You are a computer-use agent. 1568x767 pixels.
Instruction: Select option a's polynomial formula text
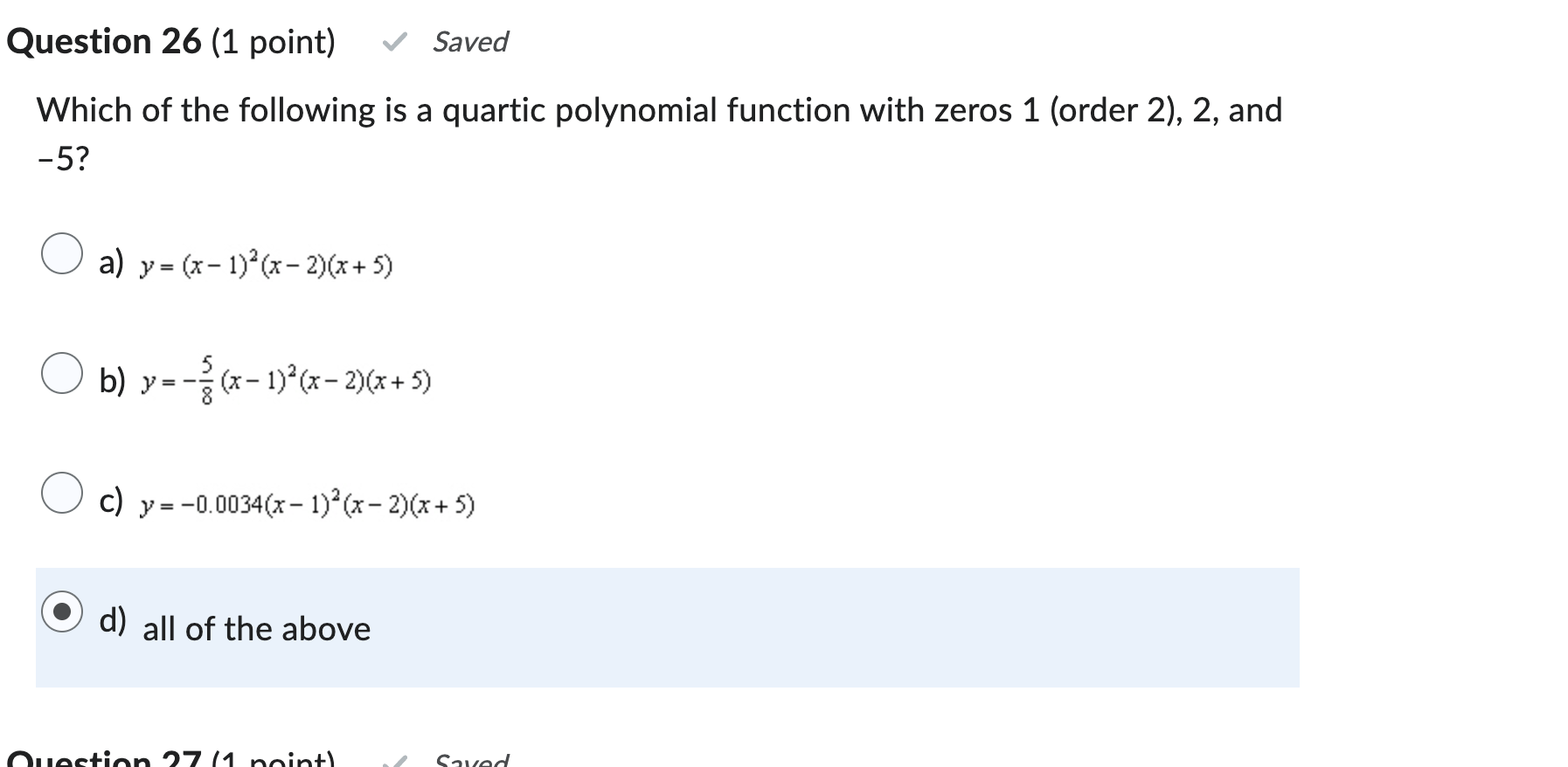(264, 265)
